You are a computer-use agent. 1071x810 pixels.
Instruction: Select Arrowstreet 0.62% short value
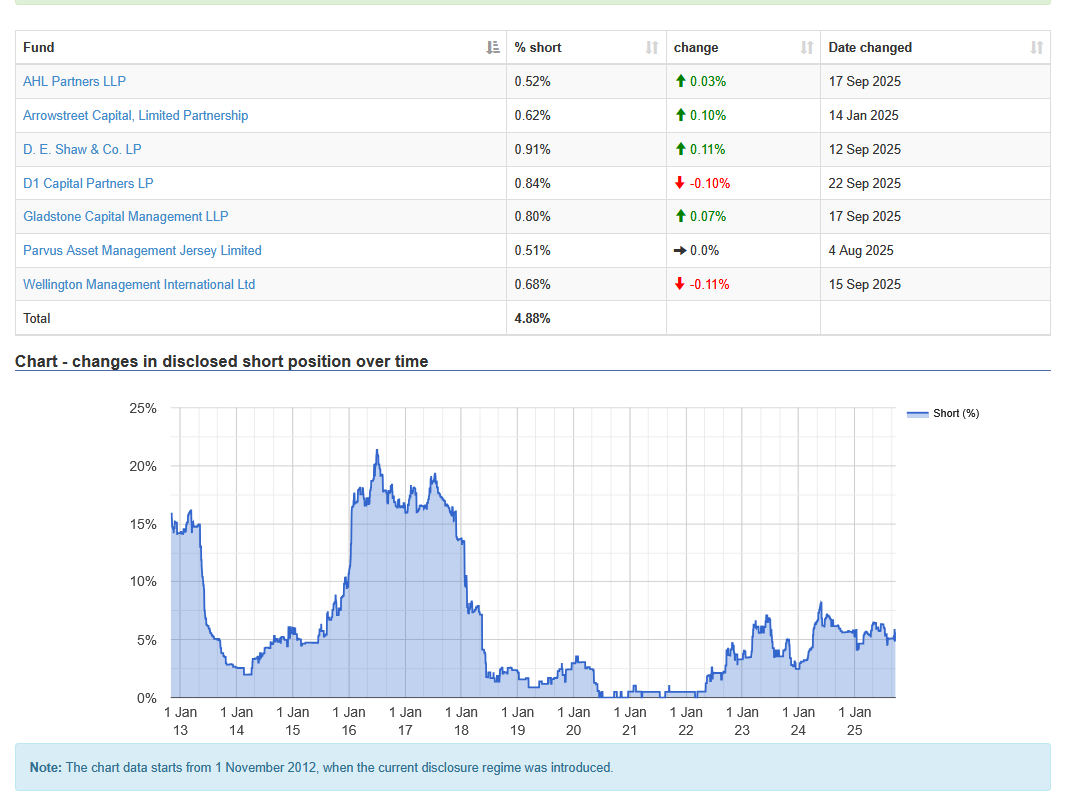coord(532,115)
